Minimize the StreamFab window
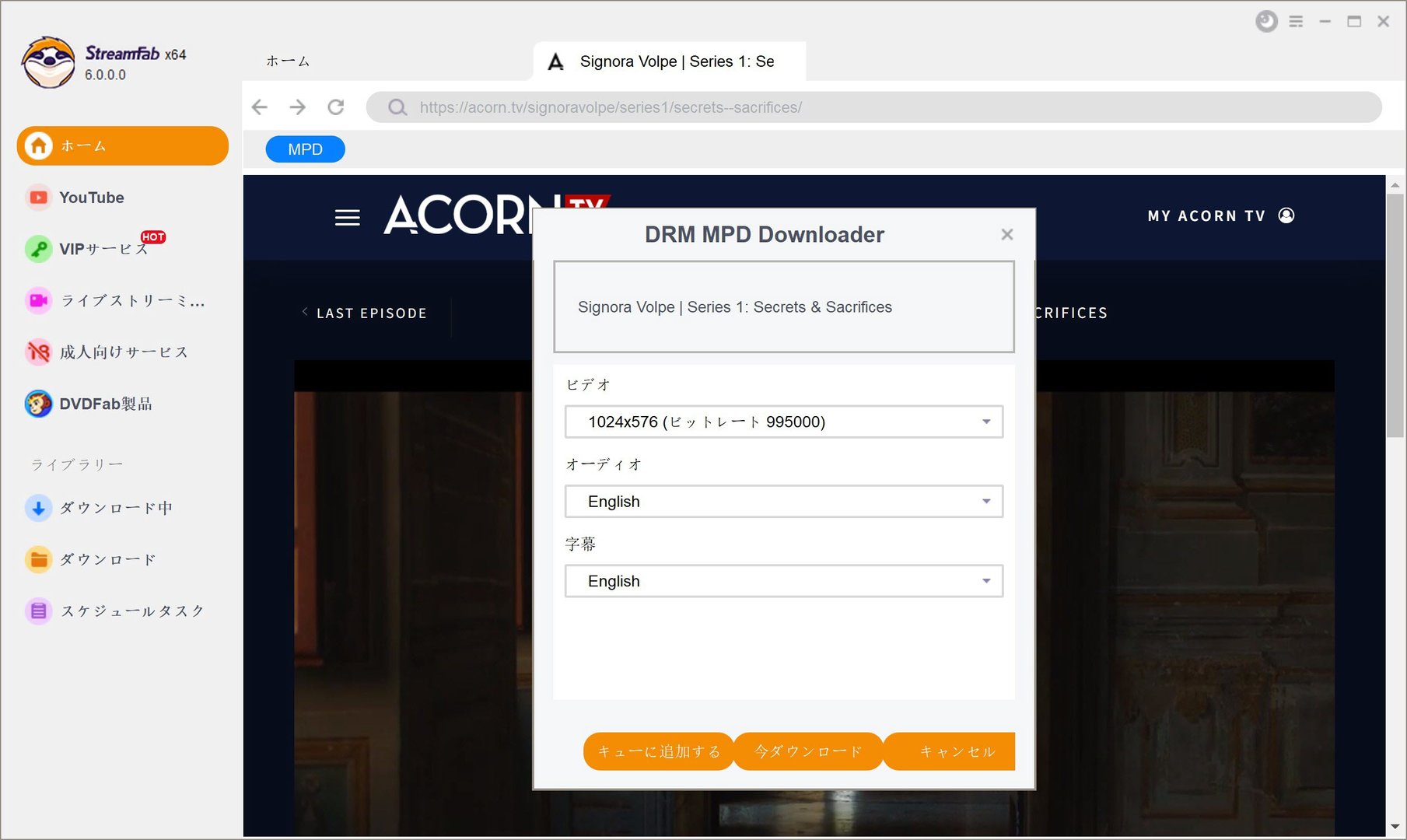 pyautogui.click(x=1325, y=22)
